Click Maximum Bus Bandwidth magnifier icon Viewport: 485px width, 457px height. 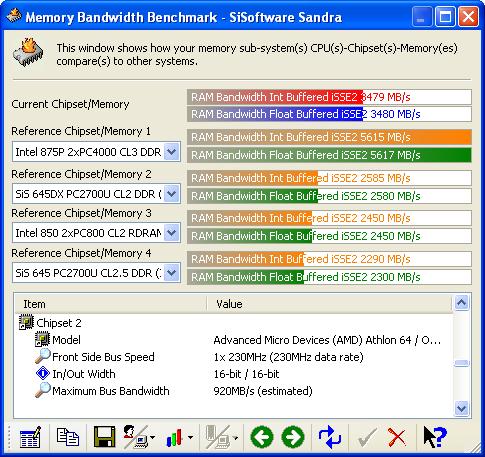(x=43, y=390)
